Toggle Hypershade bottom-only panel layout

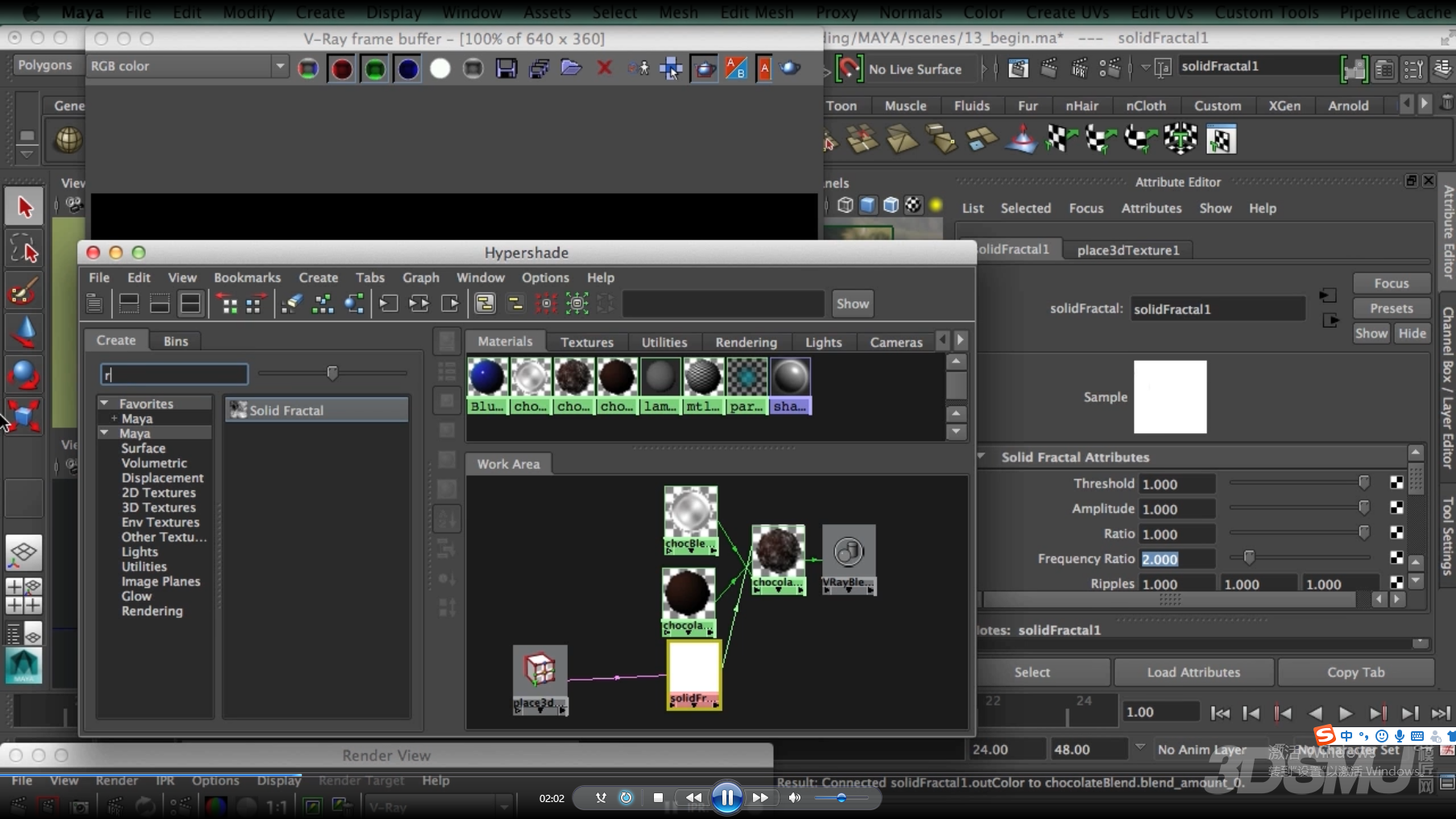click(x=159, y=304)
